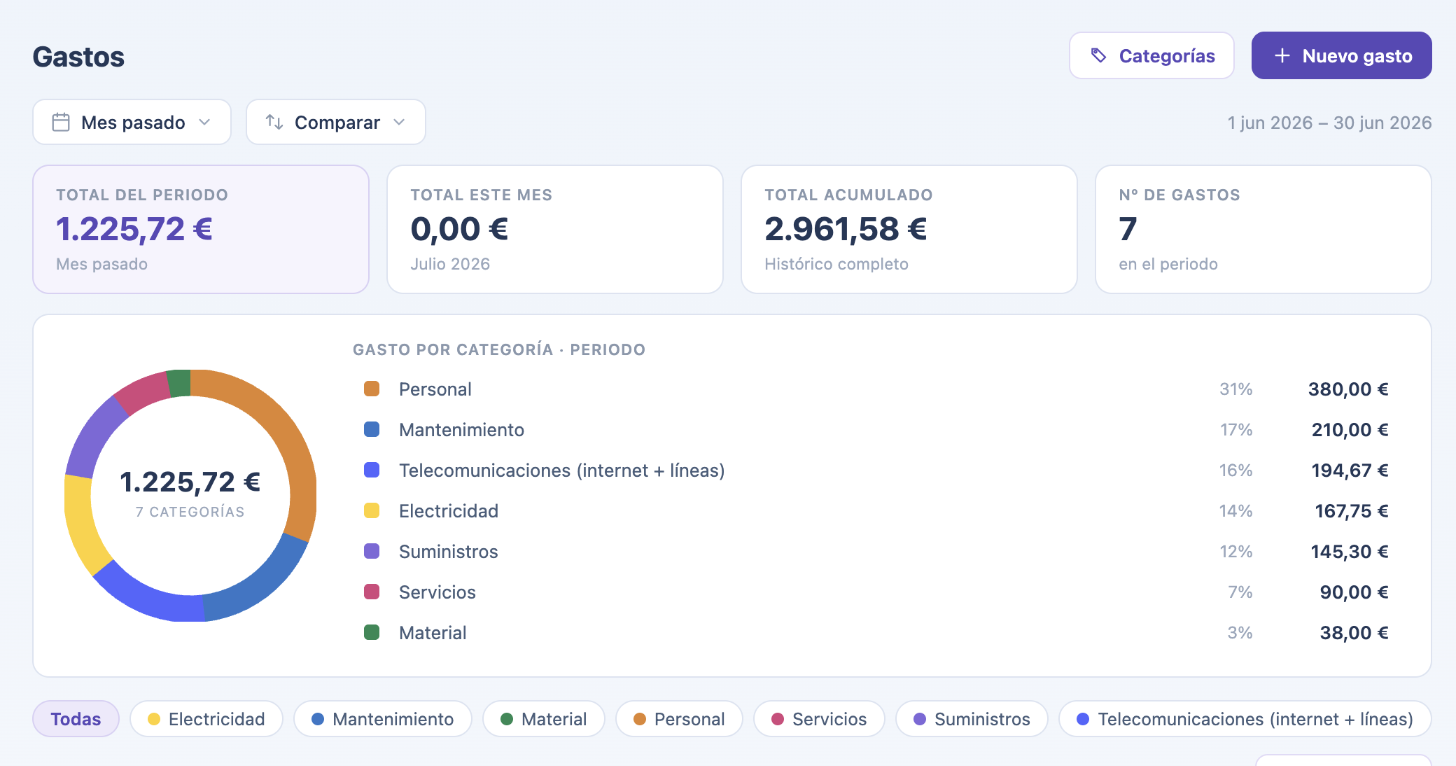Open the Comparar dropdown

(x=336, y=122)
